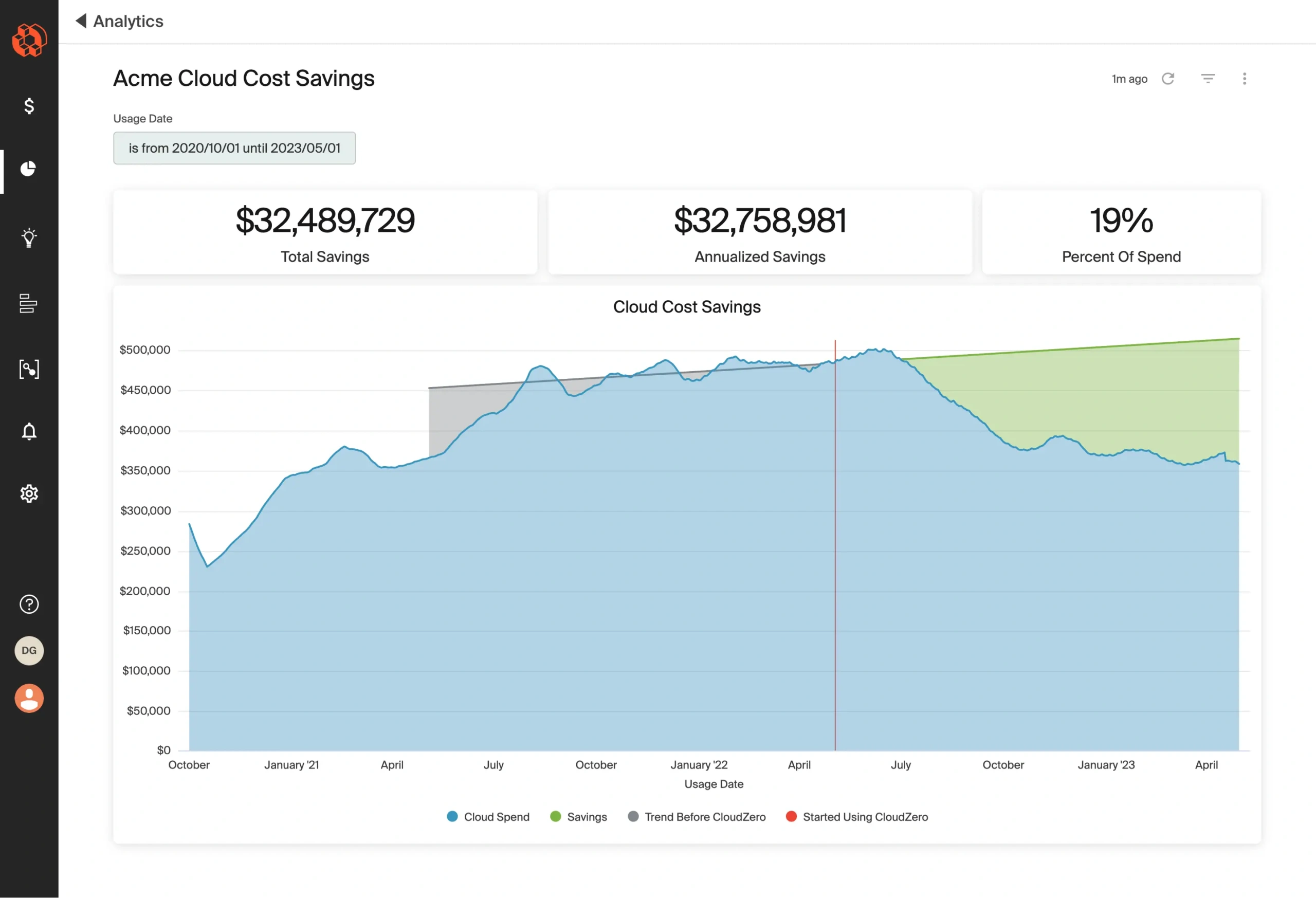Open the bracketed graph sidebar icon
The height and width of the screenshot is (898, 1316).
click(29, 369)
